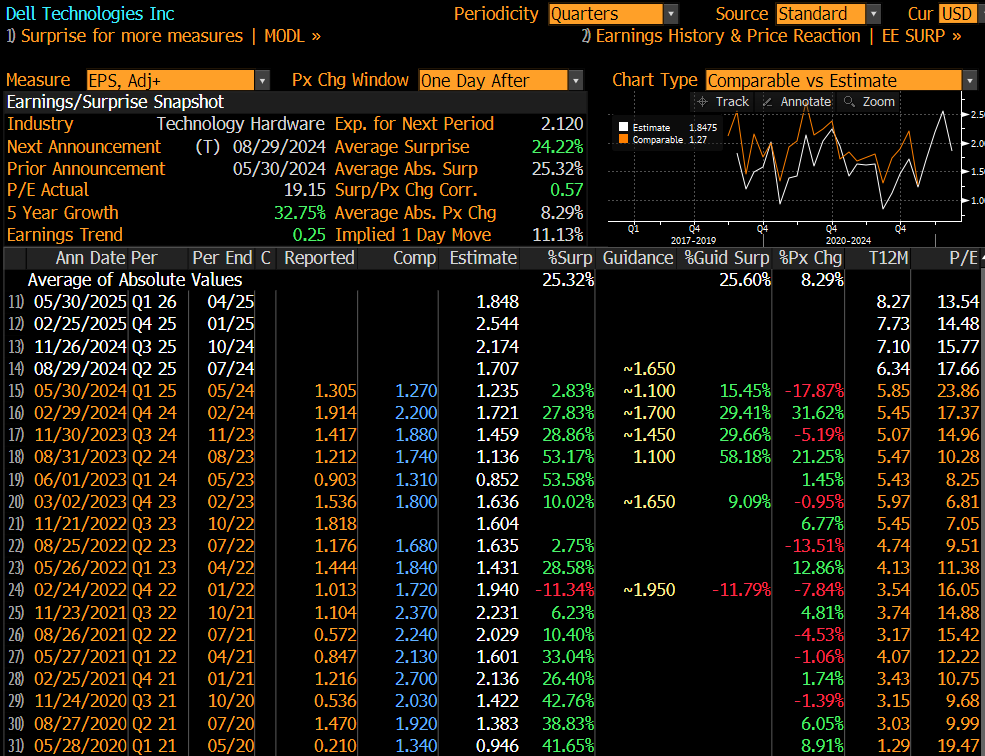
Task: Click the Average Surprise 24.22% value
Action: click(x=557, y=147)
